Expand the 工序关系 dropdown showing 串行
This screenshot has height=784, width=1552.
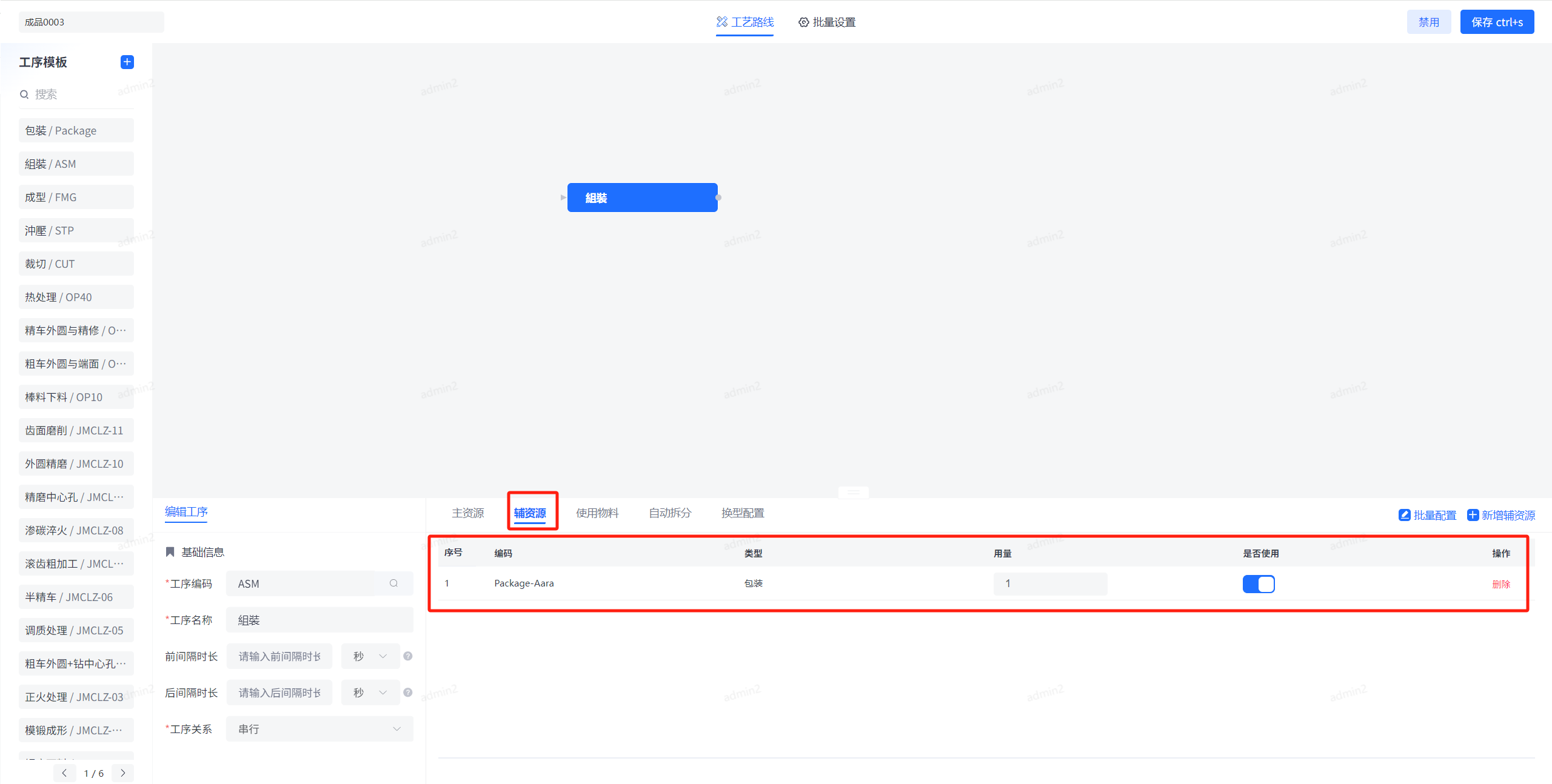pos(319,729)
